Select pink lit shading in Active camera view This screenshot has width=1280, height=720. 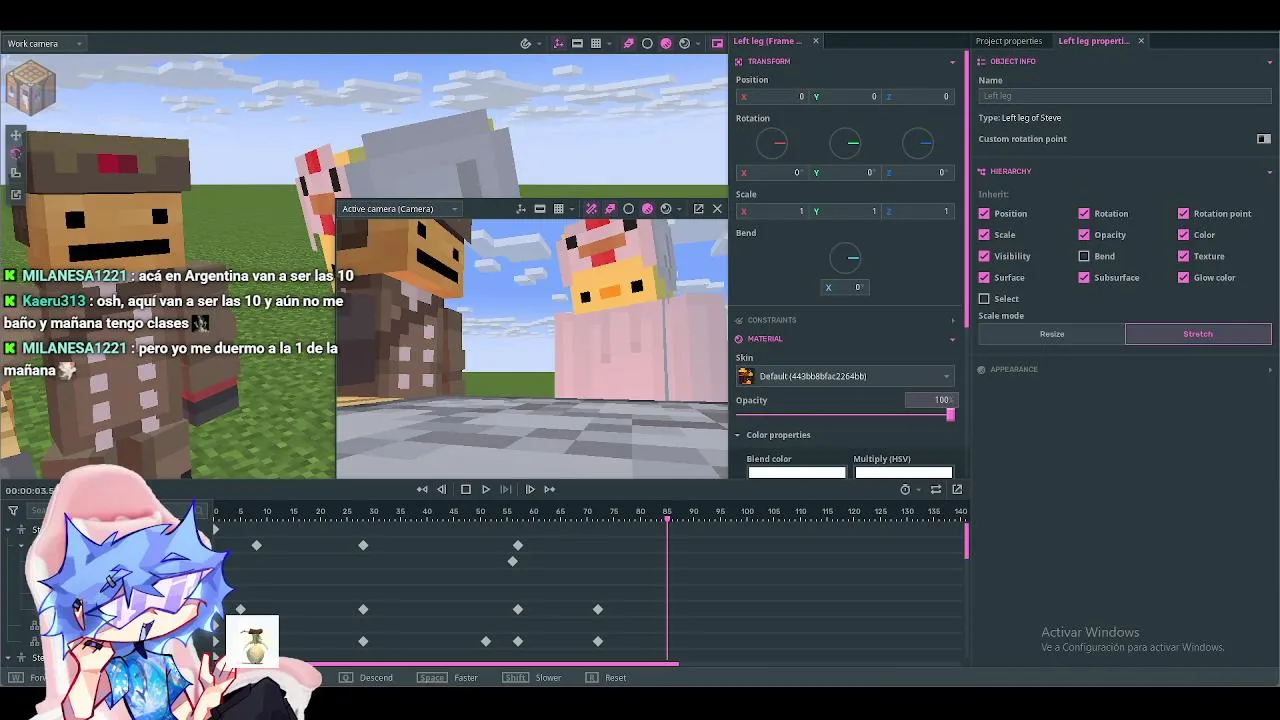point(647,209)
